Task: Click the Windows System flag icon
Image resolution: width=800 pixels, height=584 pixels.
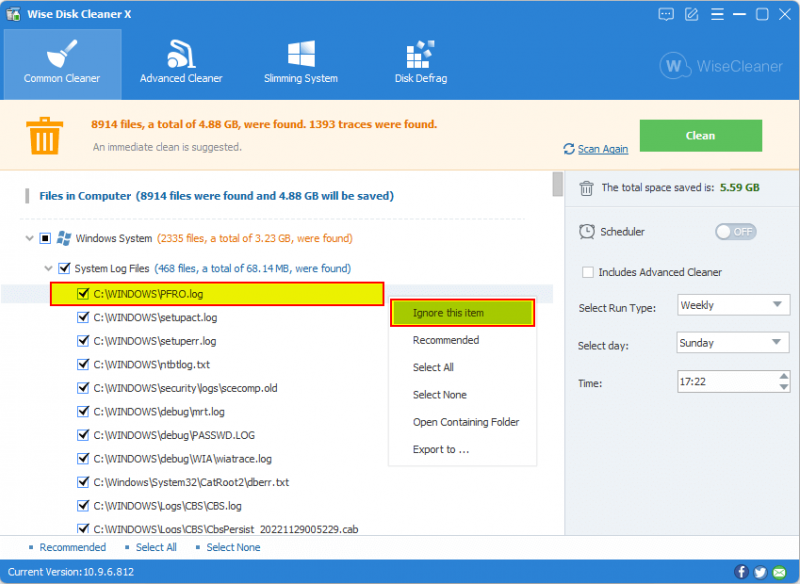Action: 64,238
